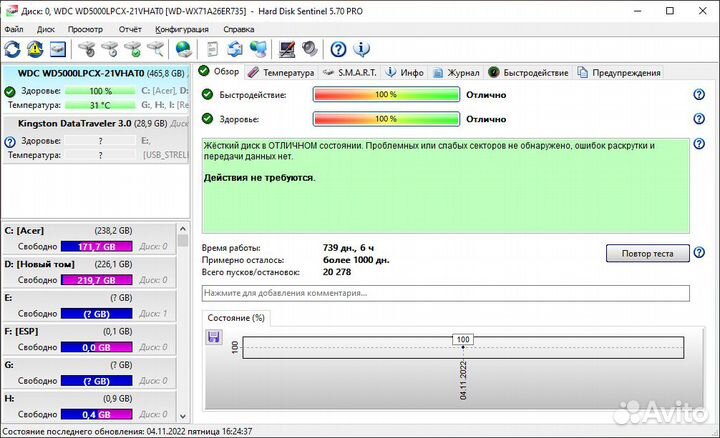Click the refresh disk status toolbar icon
Image resolution: width=720 pixels, height=438 pixels.
[x=12, y=49]
